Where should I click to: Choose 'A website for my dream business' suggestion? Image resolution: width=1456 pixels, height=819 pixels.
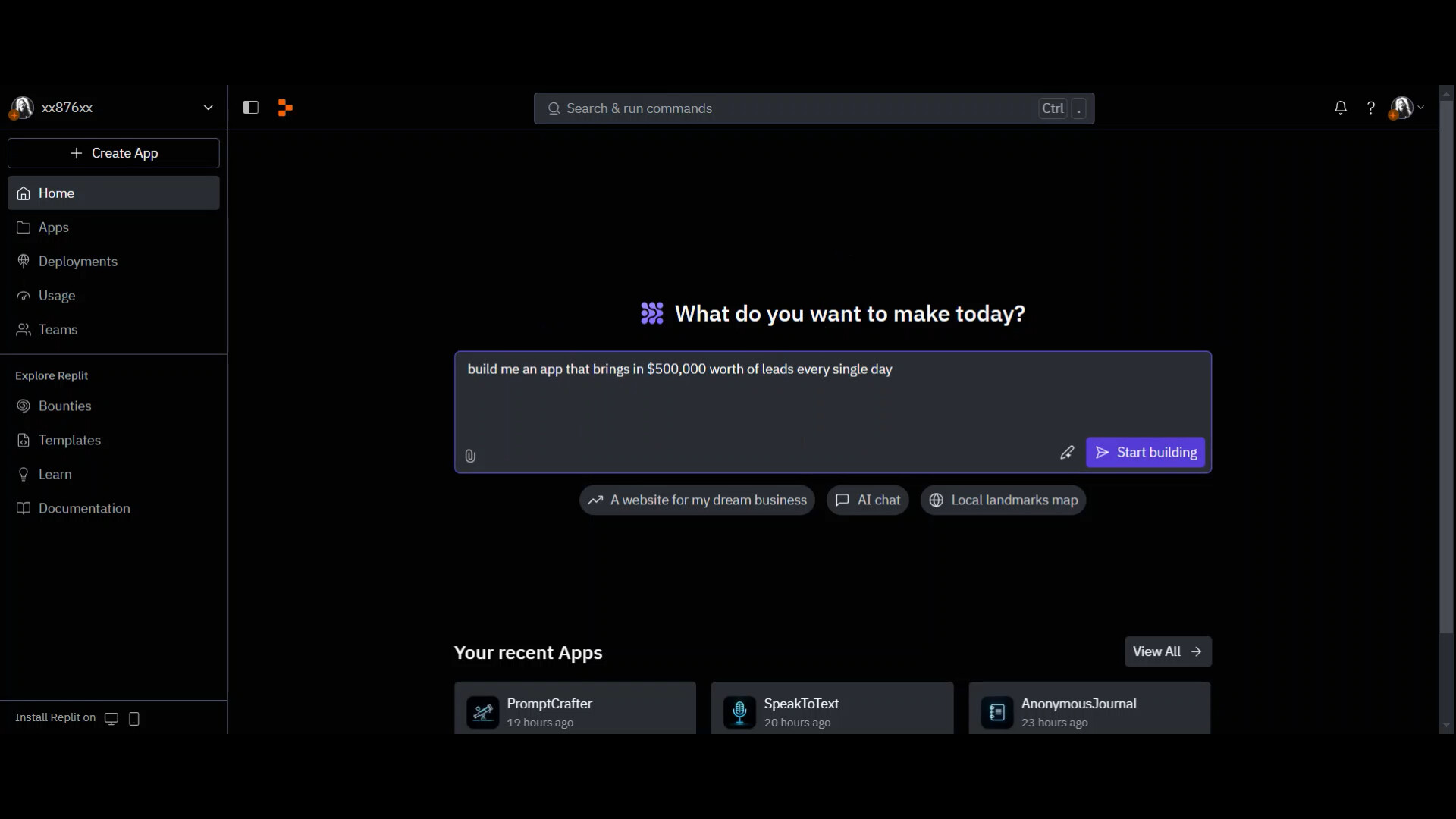click(x=697, y=500)
